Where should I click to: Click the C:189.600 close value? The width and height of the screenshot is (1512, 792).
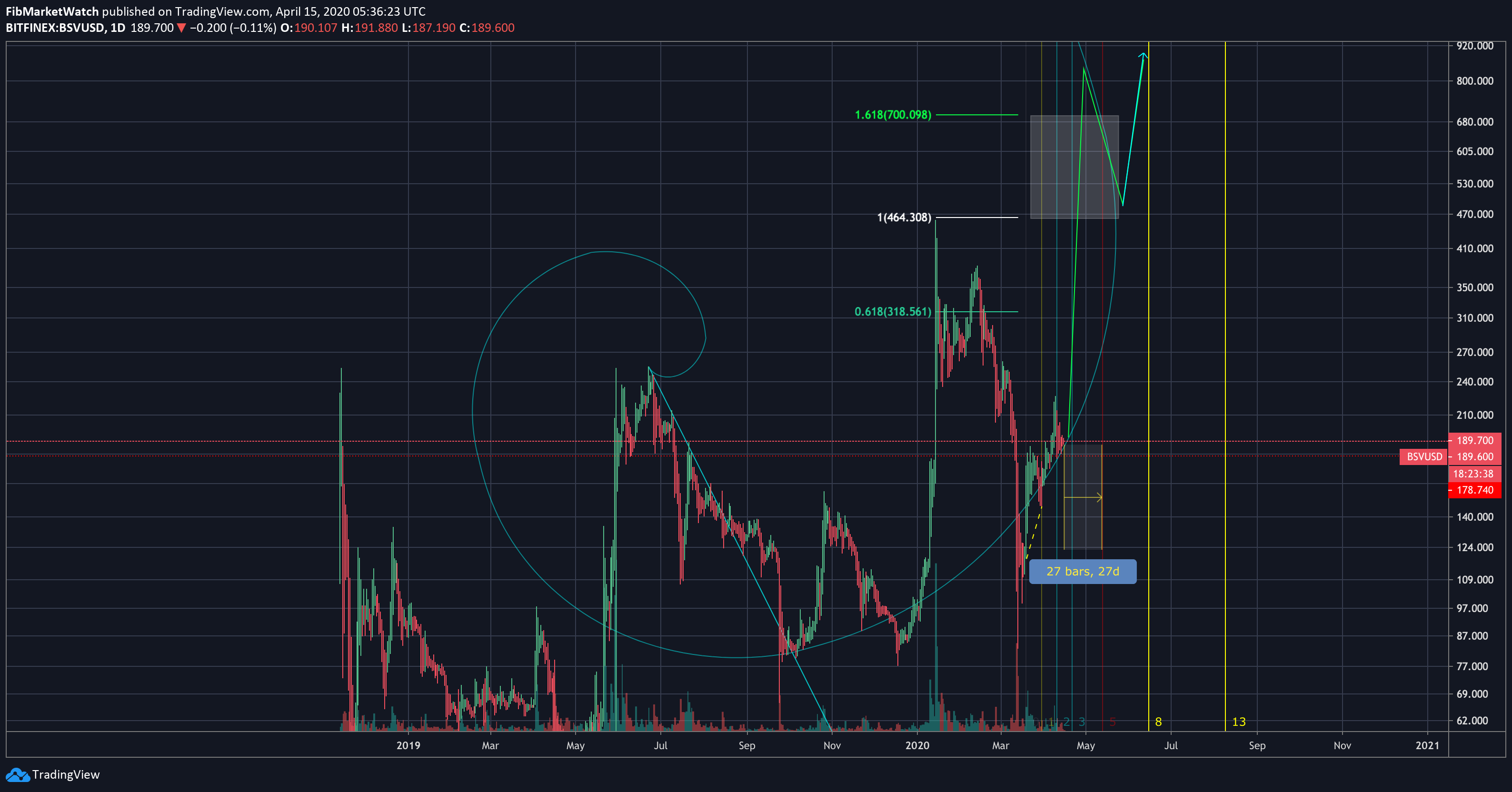(487, 28)
